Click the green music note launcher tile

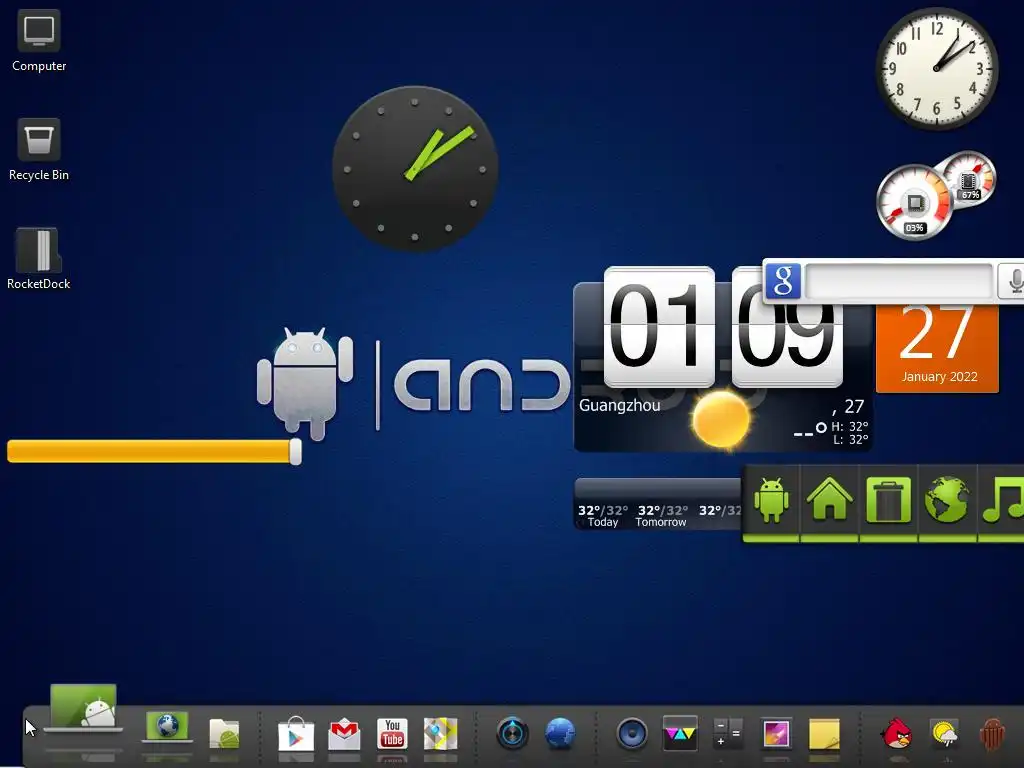[1002, 502]
